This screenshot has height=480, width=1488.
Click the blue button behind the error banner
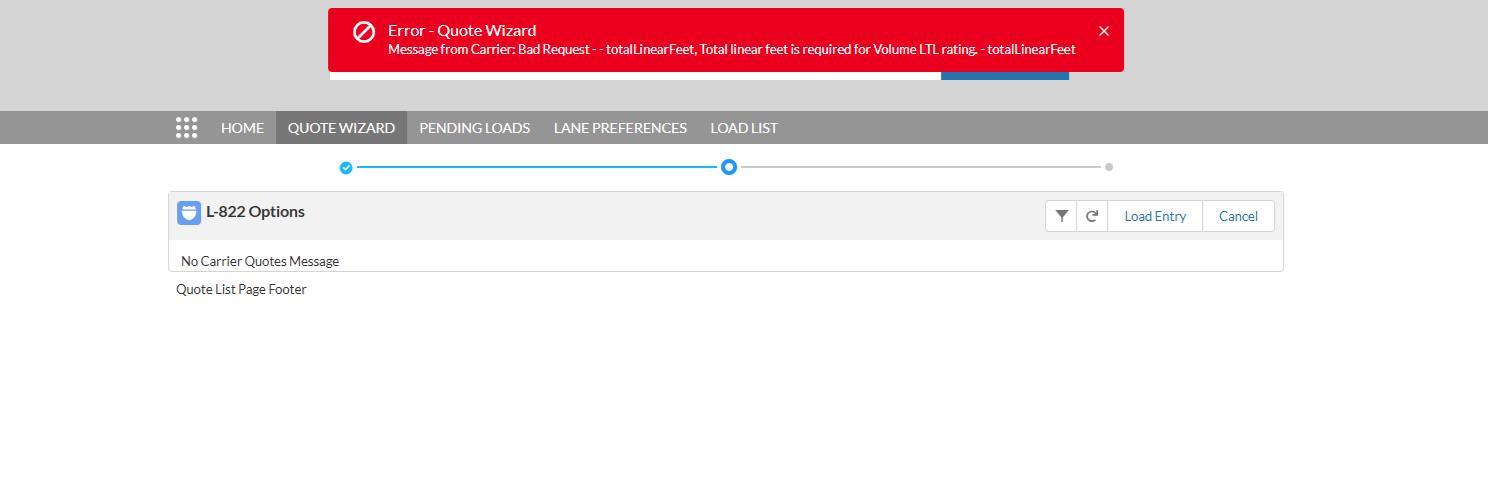tap(1005, 76)
